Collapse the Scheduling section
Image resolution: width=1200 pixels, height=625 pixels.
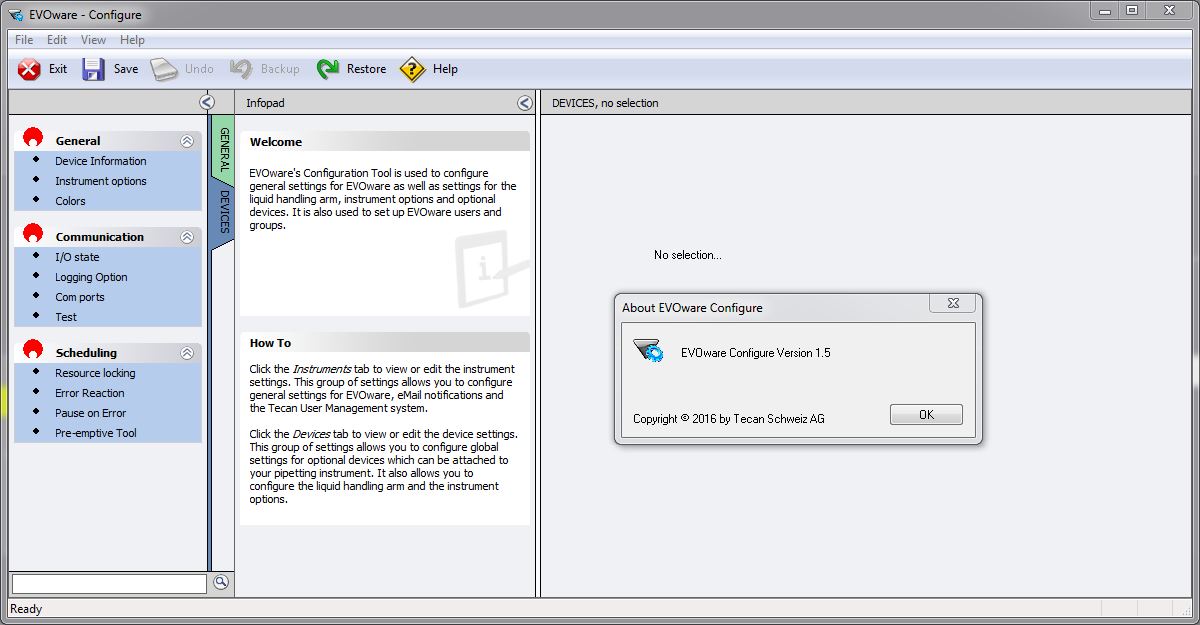coord(187,353)
